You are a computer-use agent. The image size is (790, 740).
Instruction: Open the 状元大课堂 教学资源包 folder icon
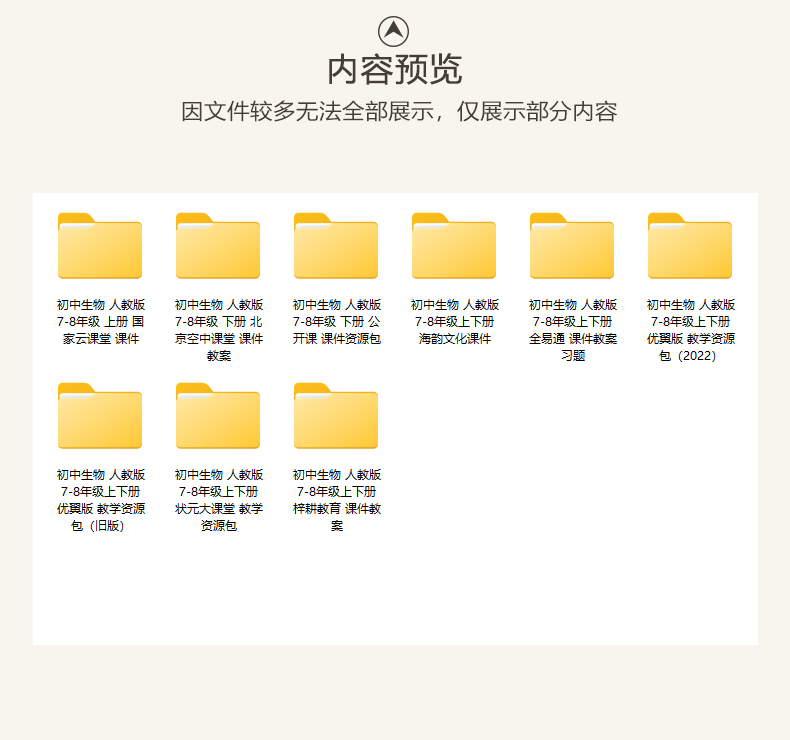point(218,416)
